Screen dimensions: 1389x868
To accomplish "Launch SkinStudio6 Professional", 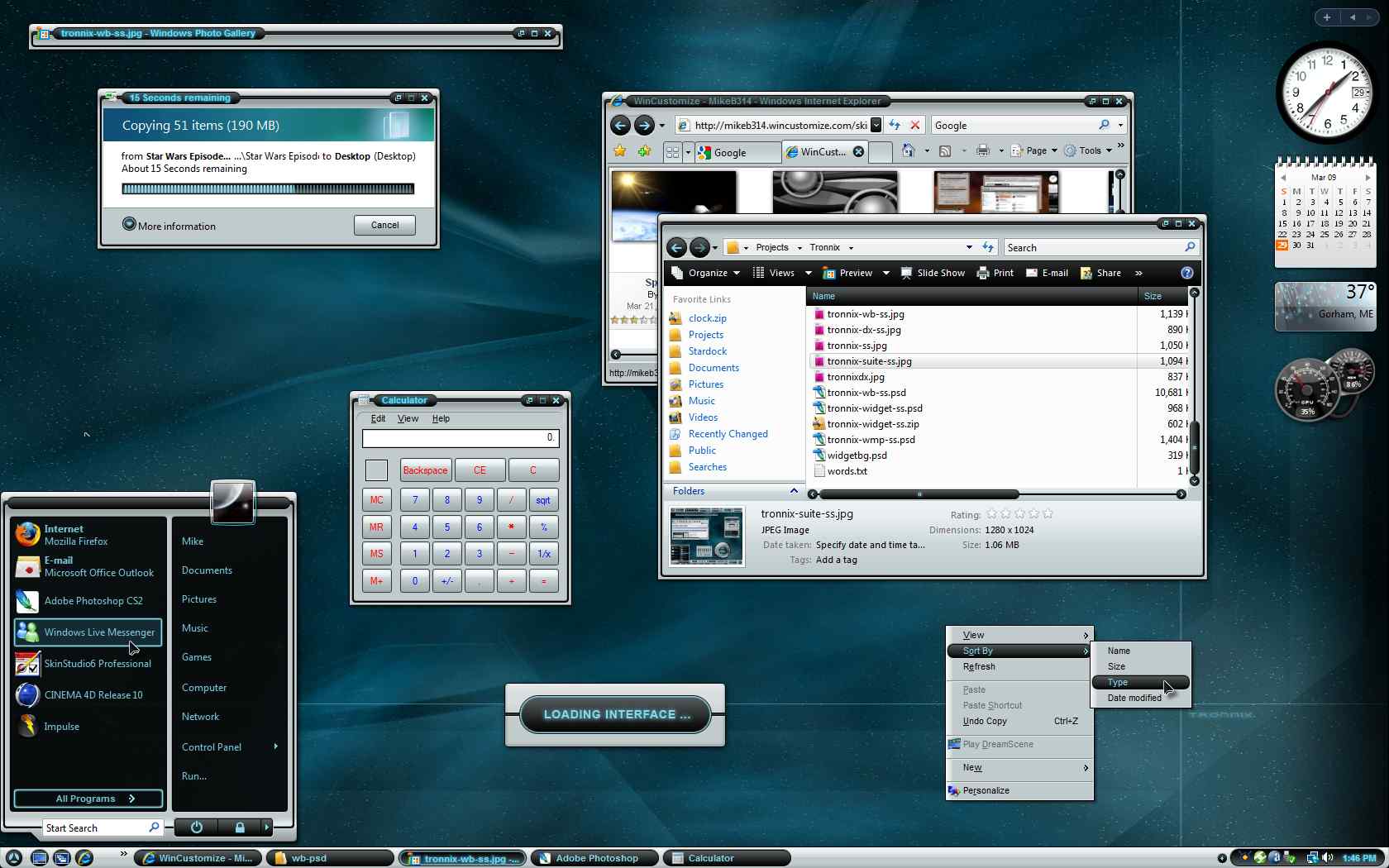I will tap(88, 664).
